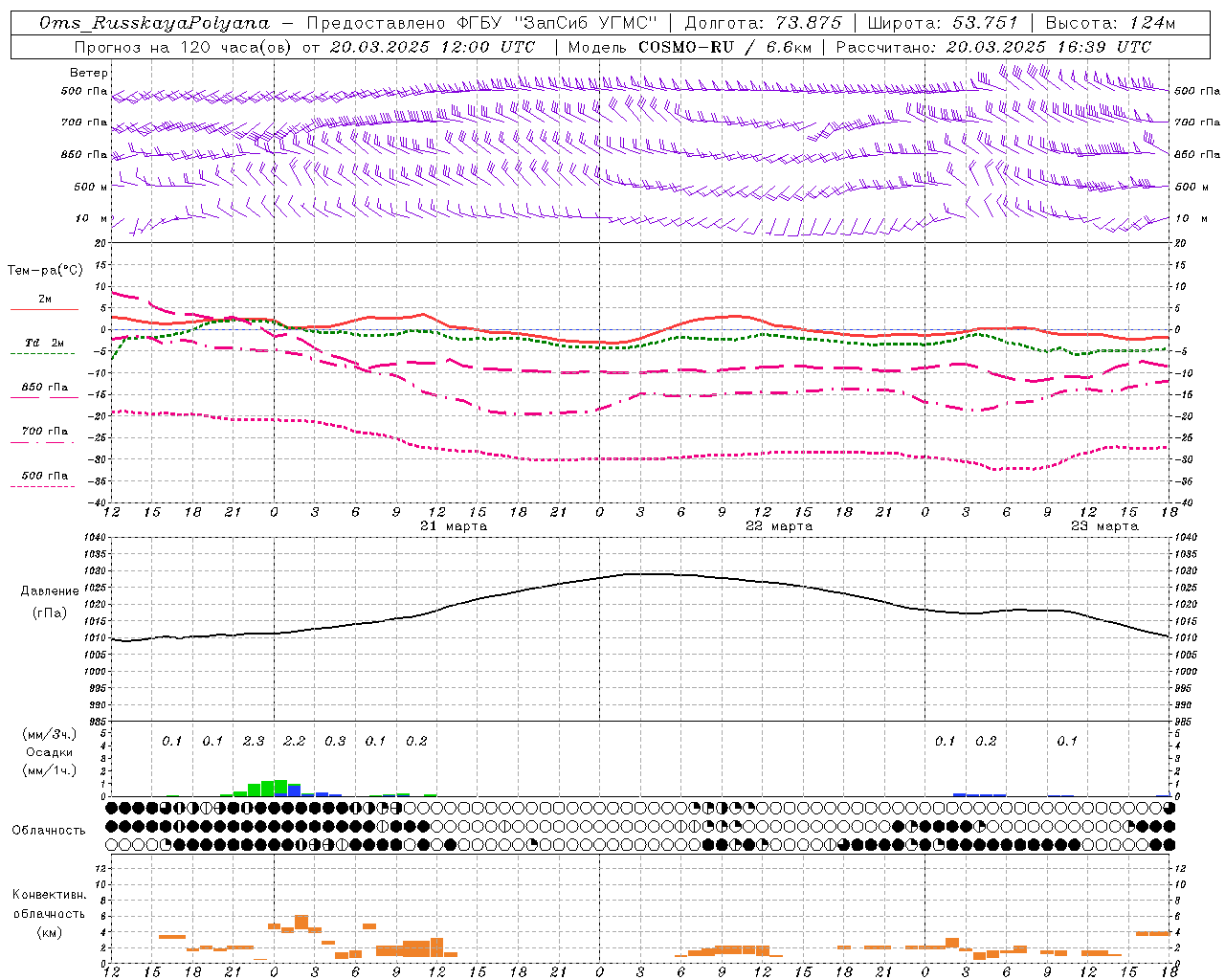Click the forecast start 20.03.2025 12:00 UTC
This screenshot has height=980, width=1225.
point(433,46)
